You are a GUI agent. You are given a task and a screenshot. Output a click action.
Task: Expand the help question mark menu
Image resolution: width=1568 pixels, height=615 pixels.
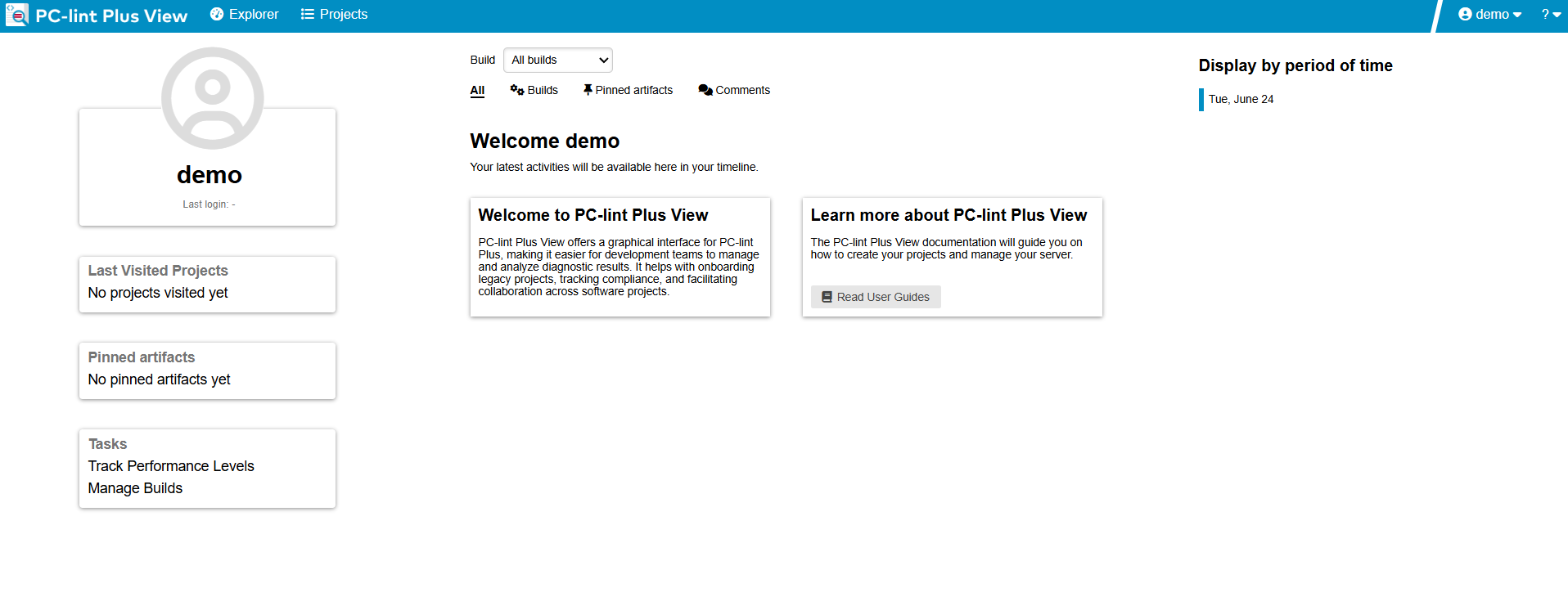(1550, 15)
